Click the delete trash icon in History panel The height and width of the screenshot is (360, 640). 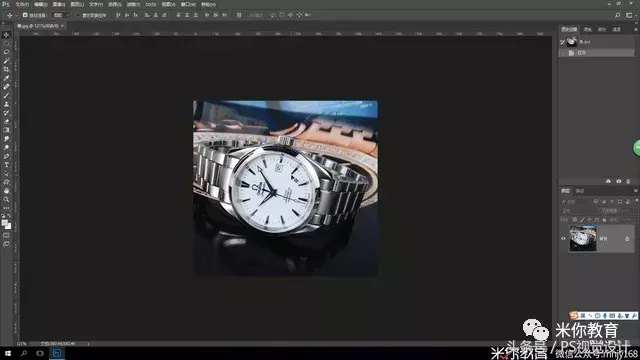pyautogui.click(x=628, y=181)
